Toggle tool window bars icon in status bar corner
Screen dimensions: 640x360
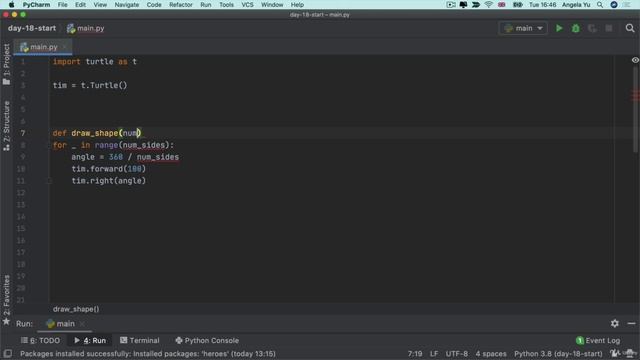(7, 353)
